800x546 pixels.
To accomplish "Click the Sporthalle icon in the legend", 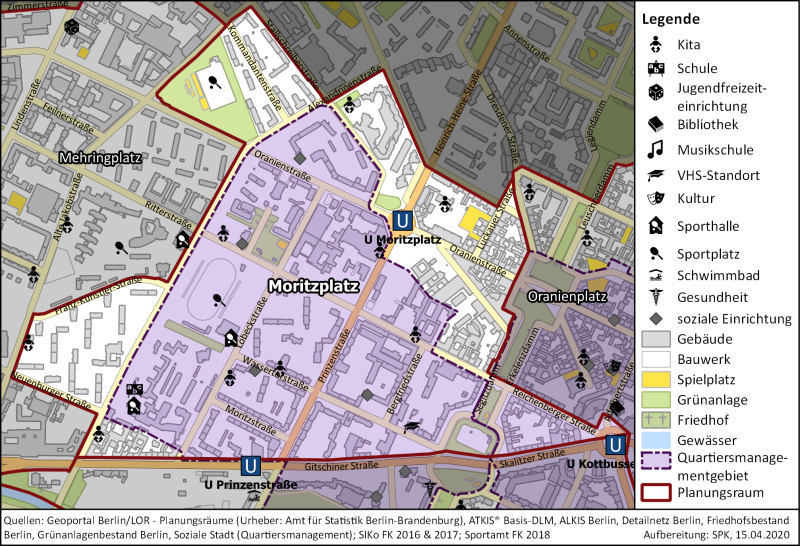I will pos(655,226).
